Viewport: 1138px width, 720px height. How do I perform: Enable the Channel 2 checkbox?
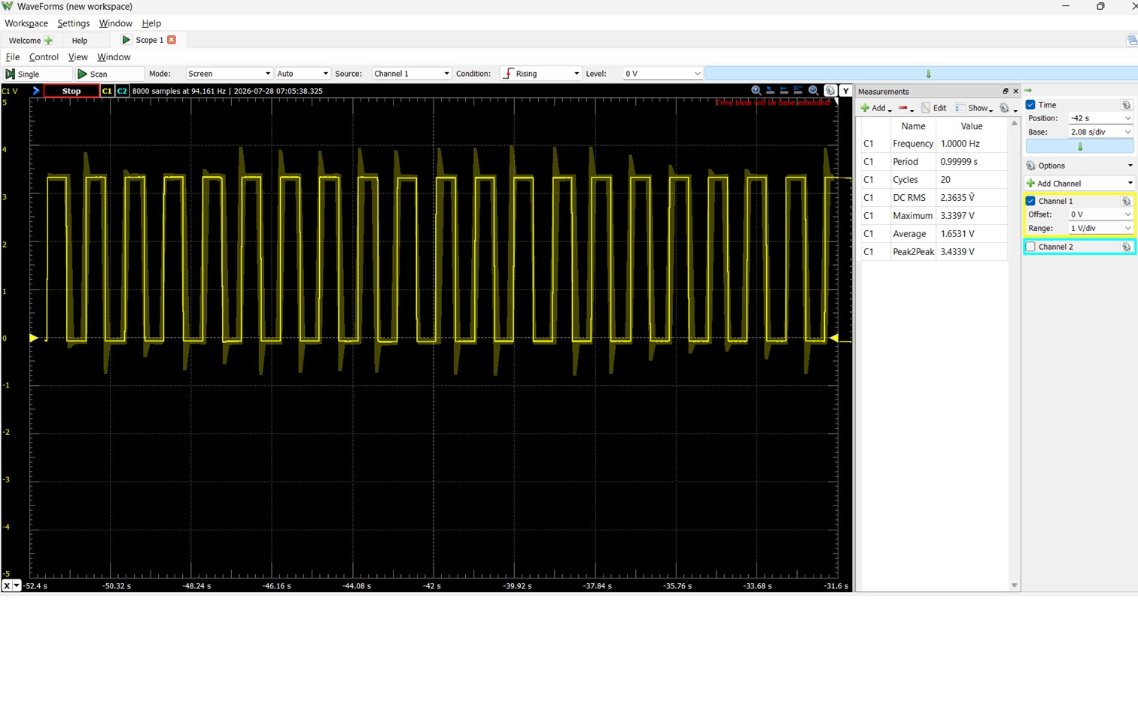(1031, 247)
